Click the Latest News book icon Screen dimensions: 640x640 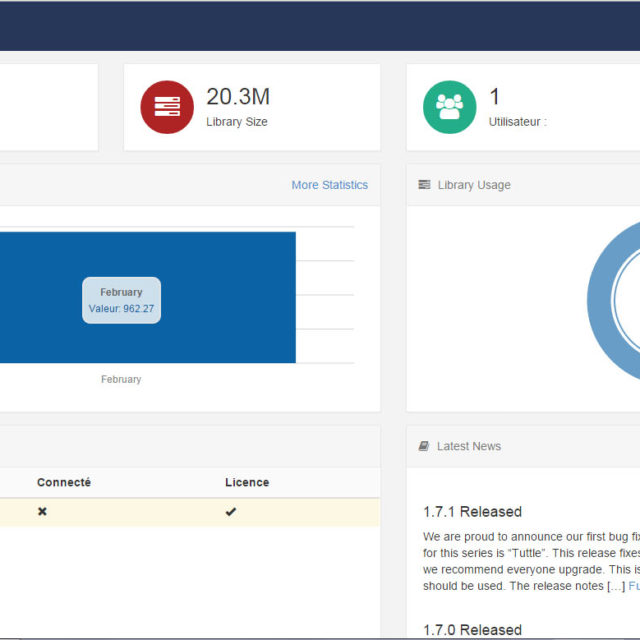pyautogui.click(x=424, y=446)
